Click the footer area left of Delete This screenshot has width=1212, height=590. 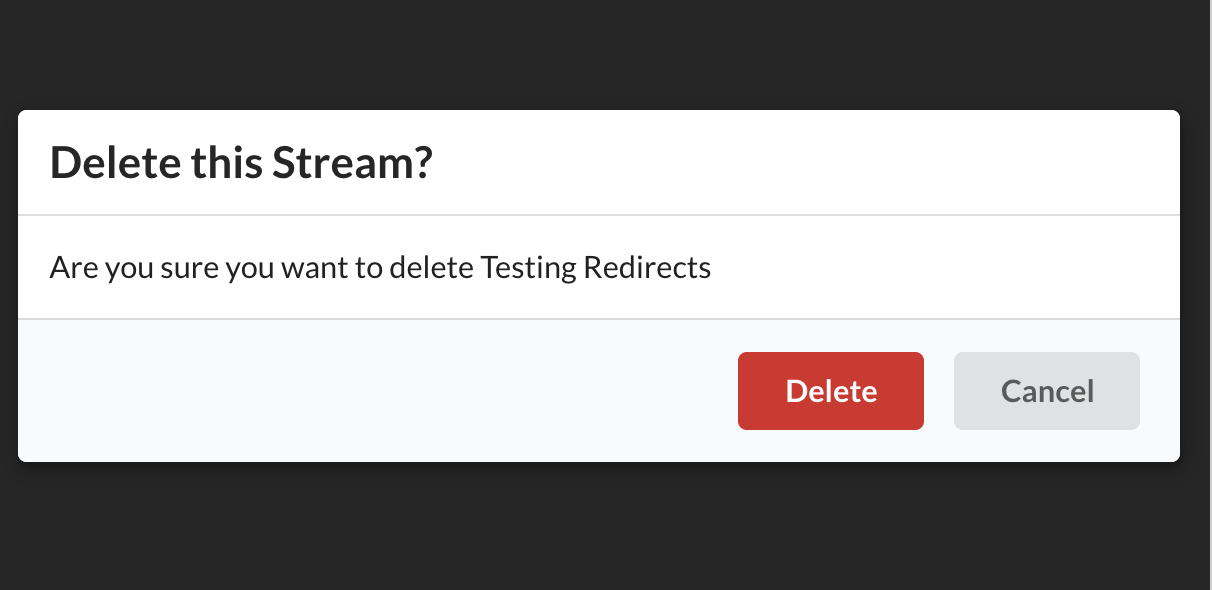(378, 391)
